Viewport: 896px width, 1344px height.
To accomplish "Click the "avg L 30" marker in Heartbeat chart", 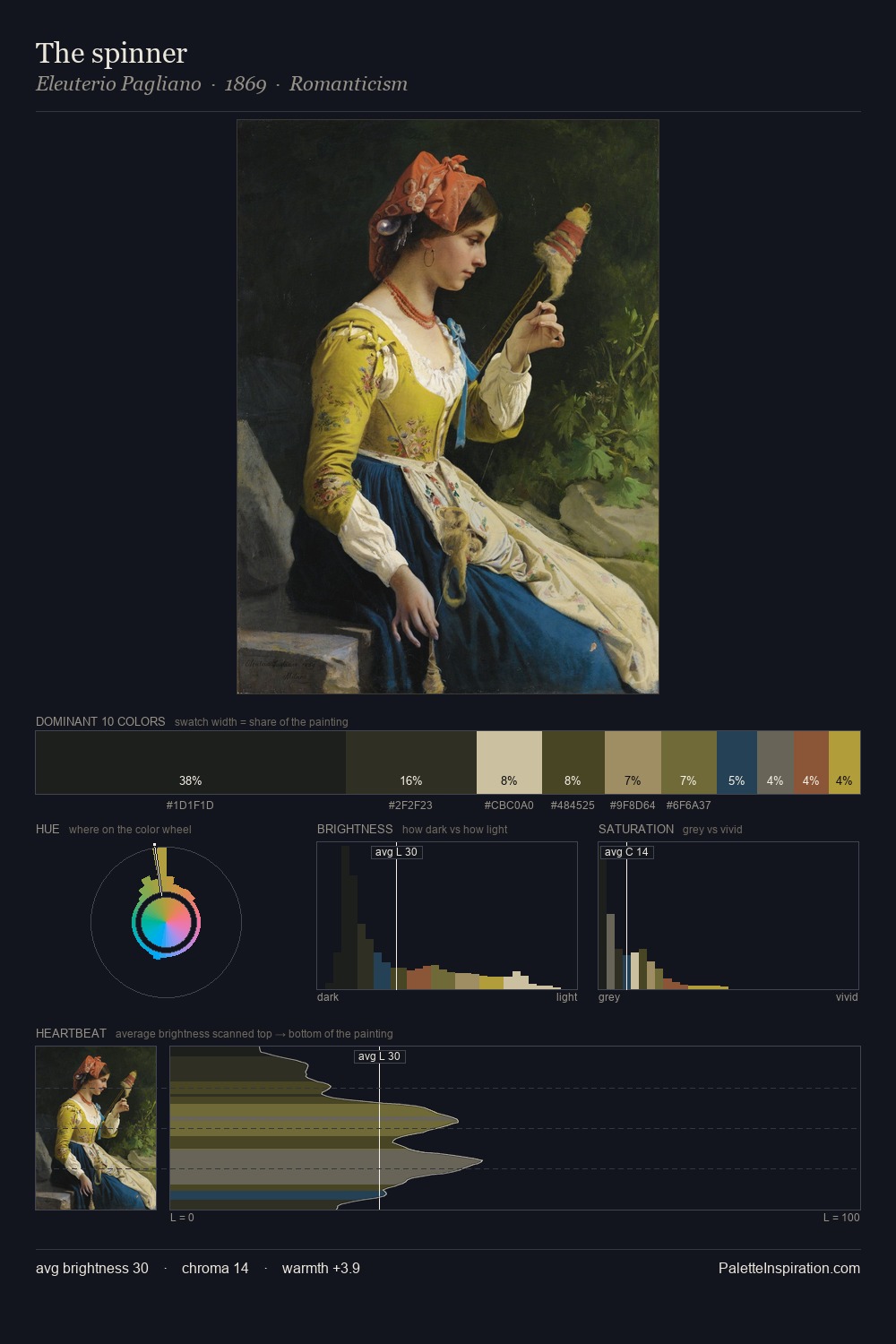I will point(379,1056).
